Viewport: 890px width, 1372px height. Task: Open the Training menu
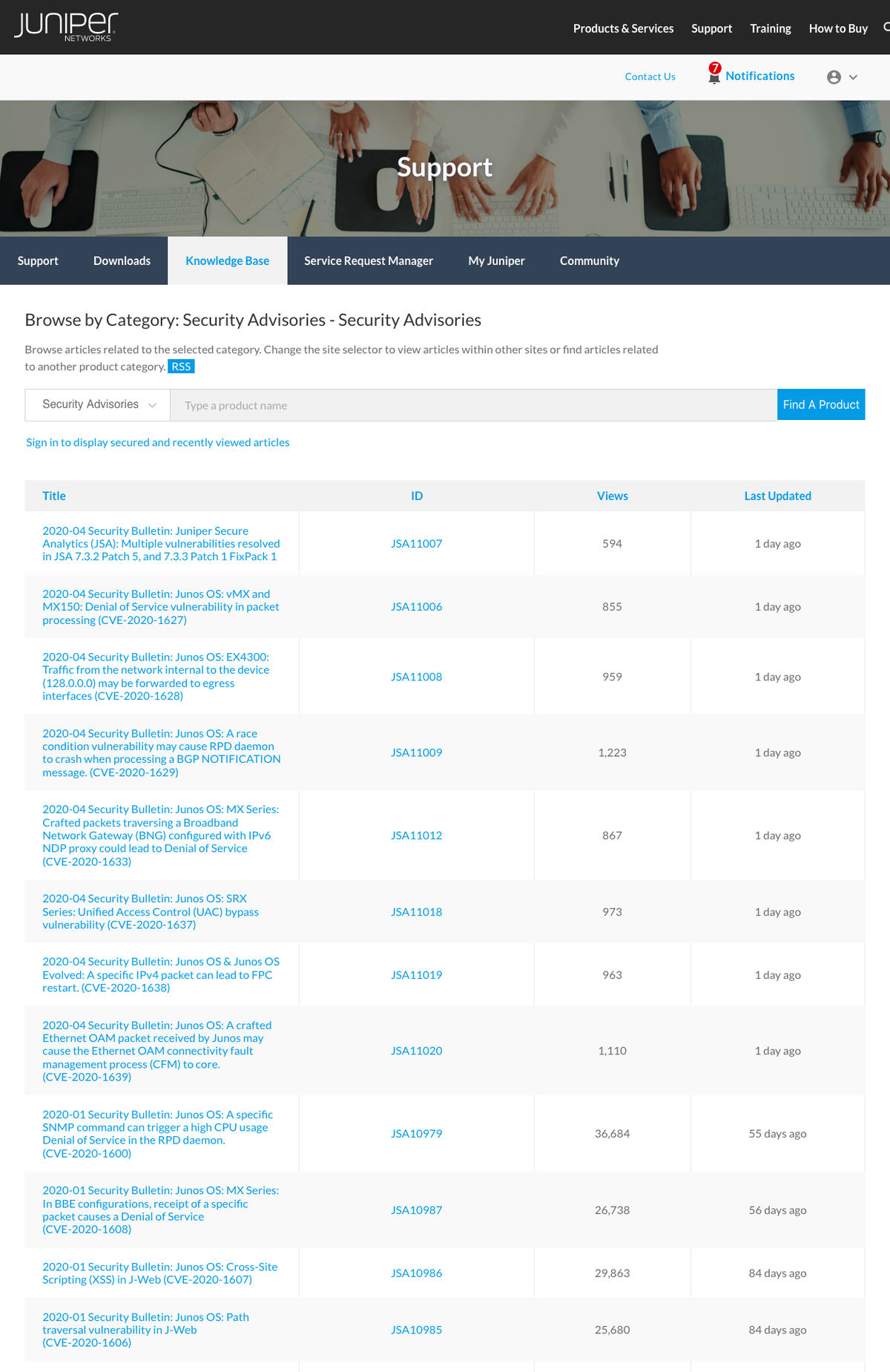coord(770,28)
